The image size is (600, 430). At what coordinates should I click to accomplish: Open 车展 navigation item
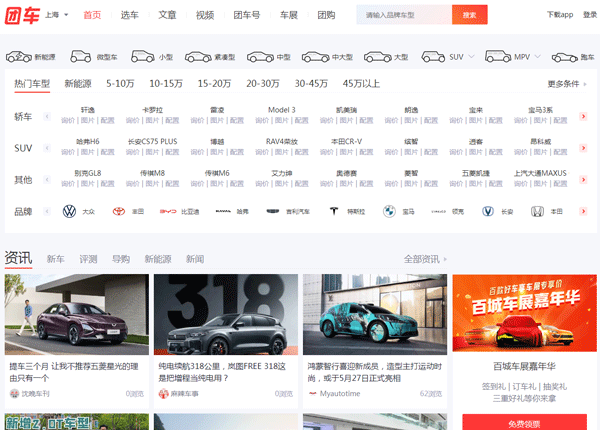pos(289,15)
